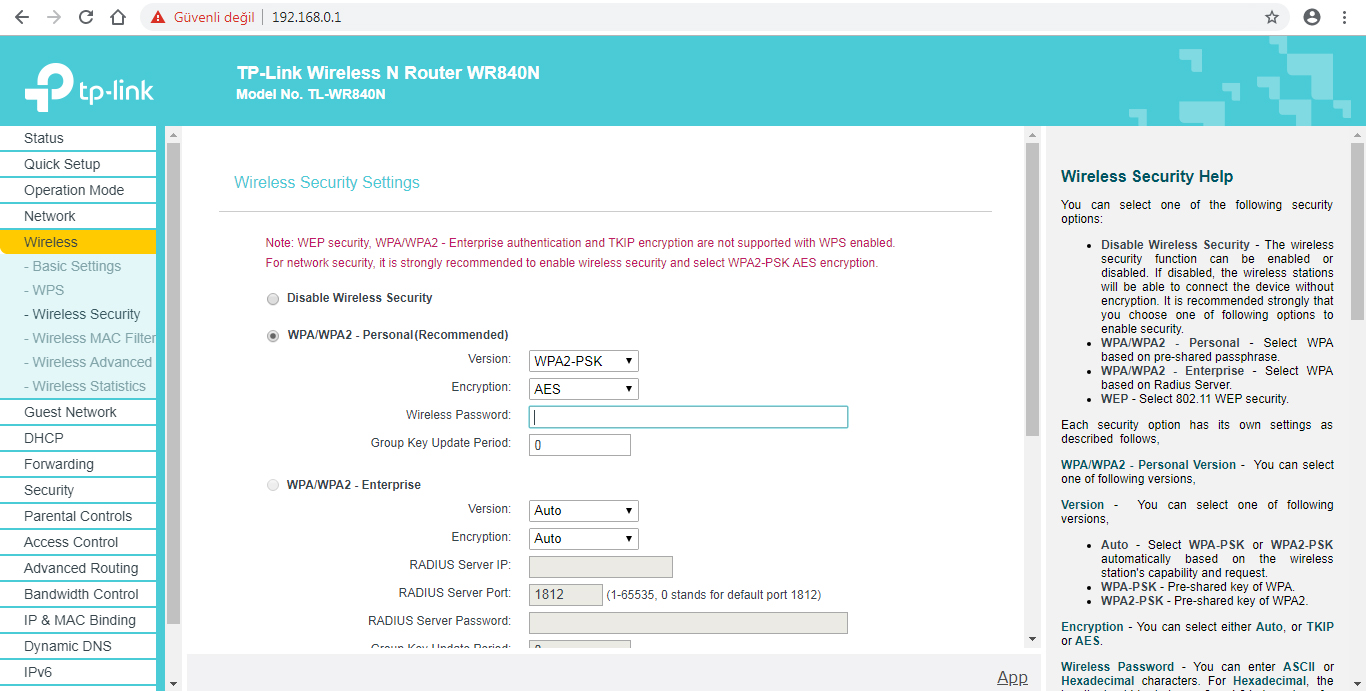This screenshot has width=1366, height=691.
Task: Open IP & MAC Binding menu
Action: coord(78,620)
